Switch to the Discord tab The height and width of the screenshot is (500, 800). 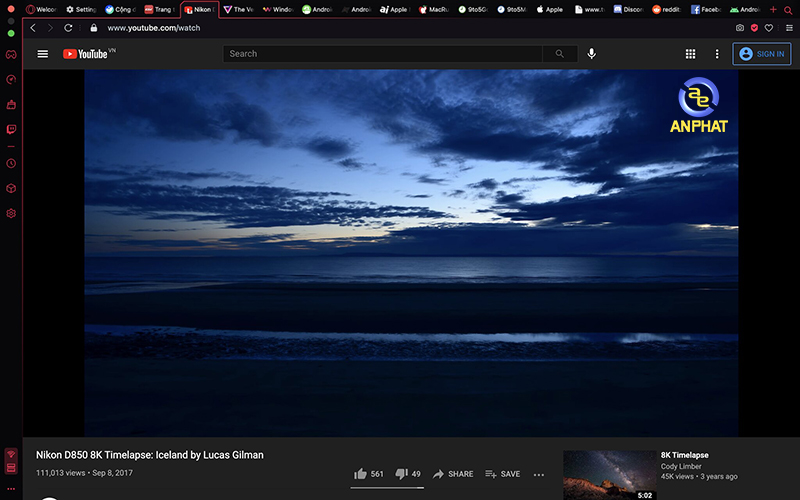pos(627,9)
